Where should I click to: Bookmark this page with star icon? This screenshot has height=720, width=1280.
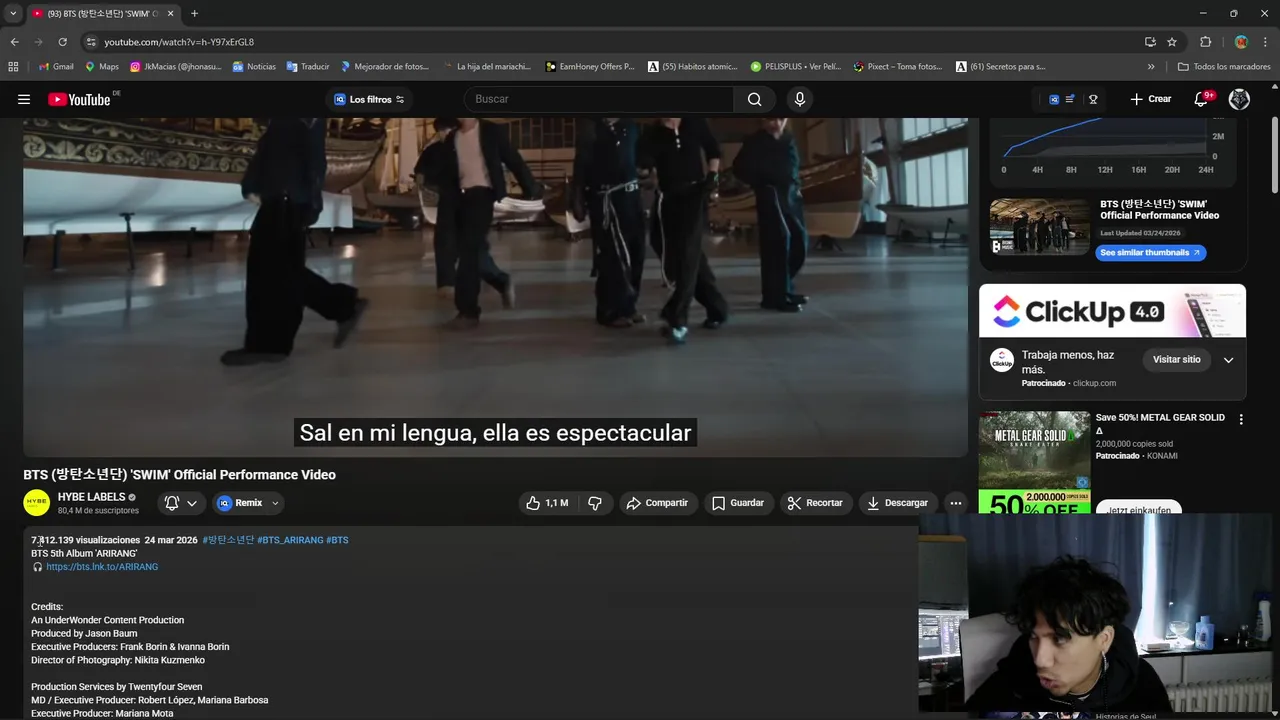(1172, 42)
